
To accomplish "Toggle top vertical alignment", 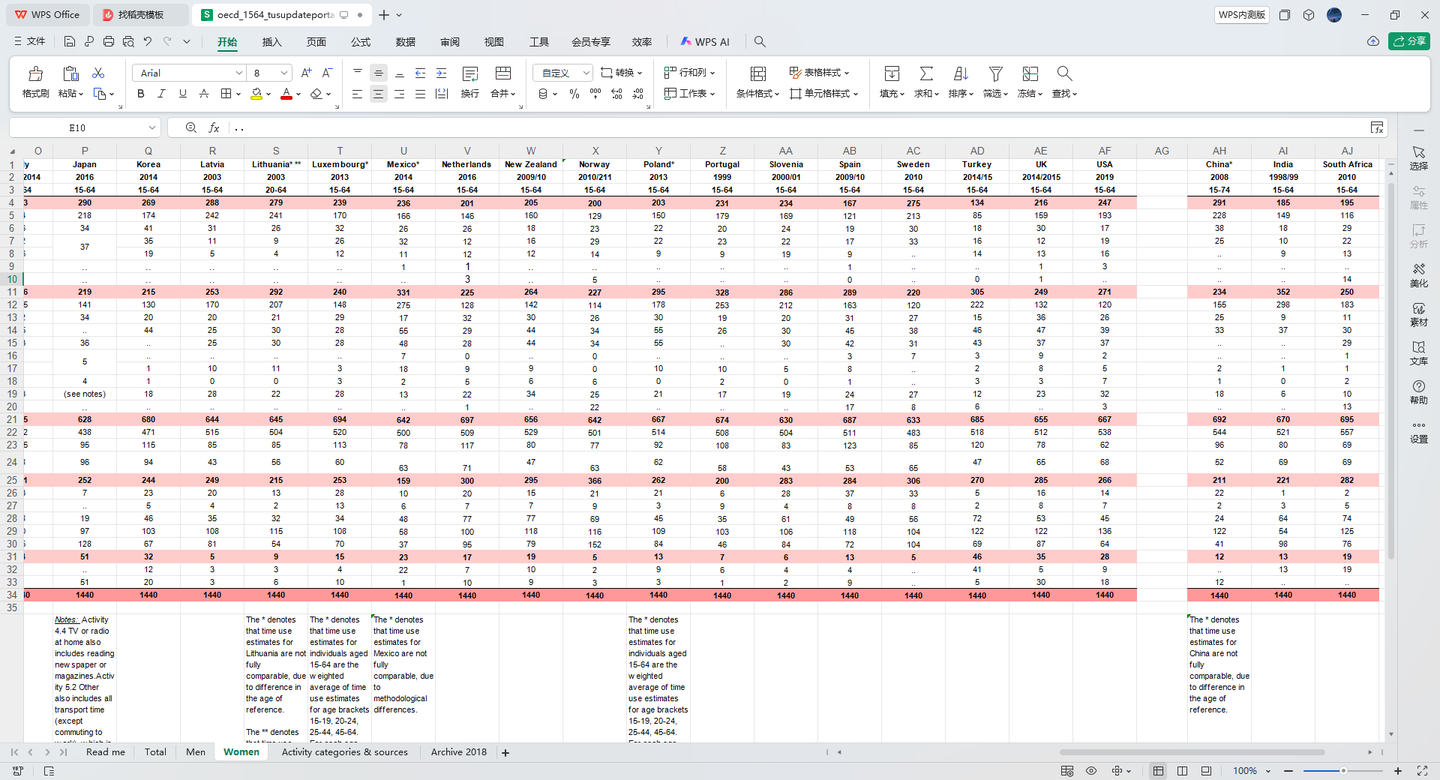I will 357,73.
